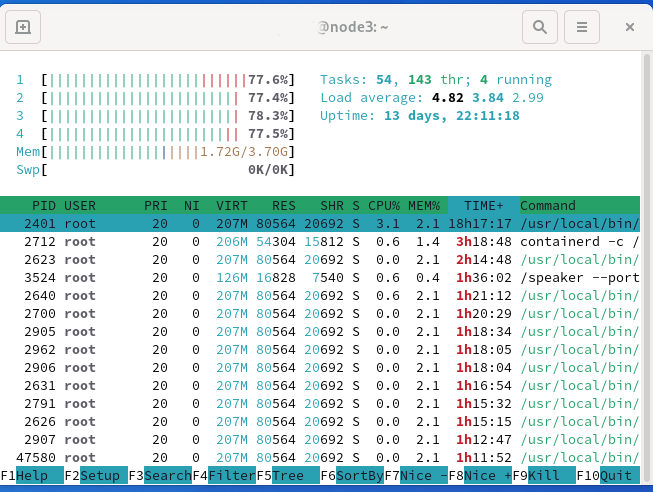Click the search magnifier icon

pyautogui.click(x=540, y=27)
